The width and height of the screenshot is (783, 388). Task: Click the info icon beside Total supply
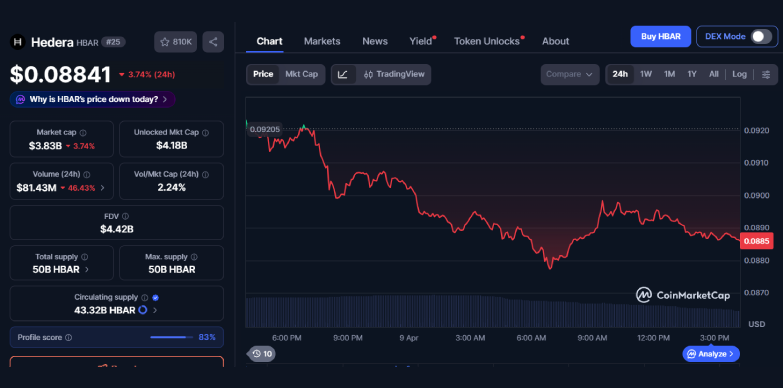pyautogui.click(x=84, y=257)
